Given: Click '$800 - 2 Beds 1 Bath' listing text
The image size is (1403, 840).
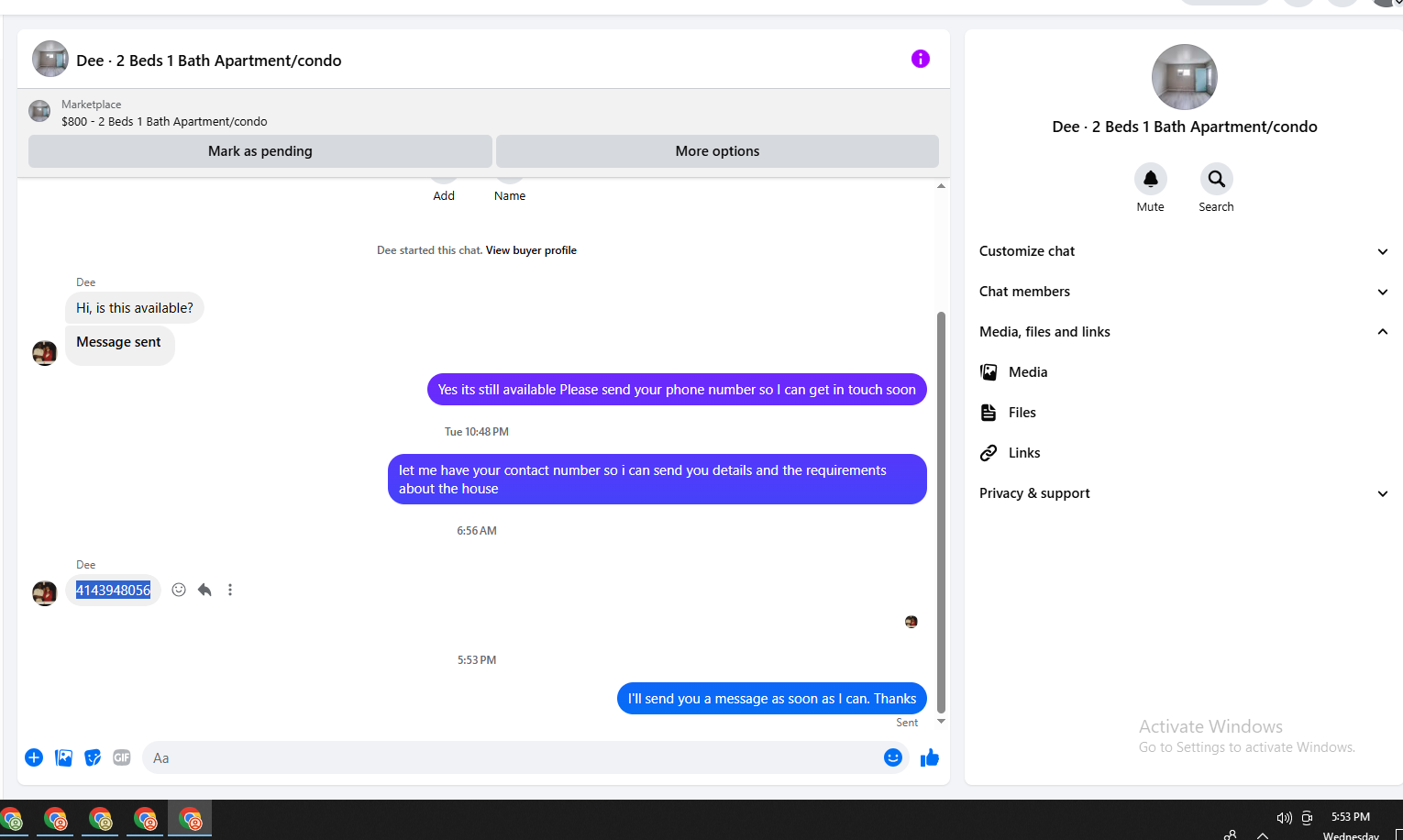Looking at the screenshot, I should coord(164,121).
